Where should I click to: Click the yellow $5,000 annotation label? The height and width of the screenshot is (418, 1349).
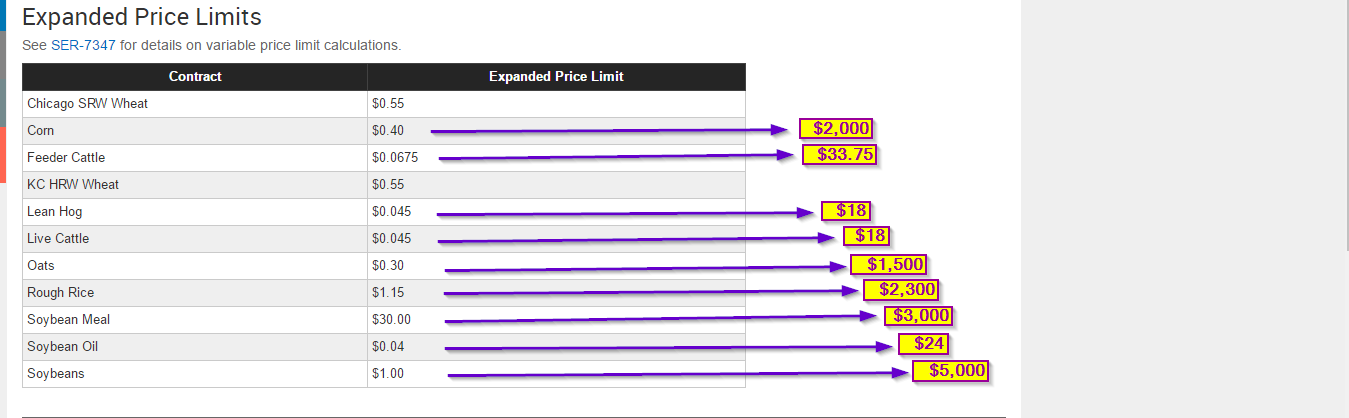(950, 371)
